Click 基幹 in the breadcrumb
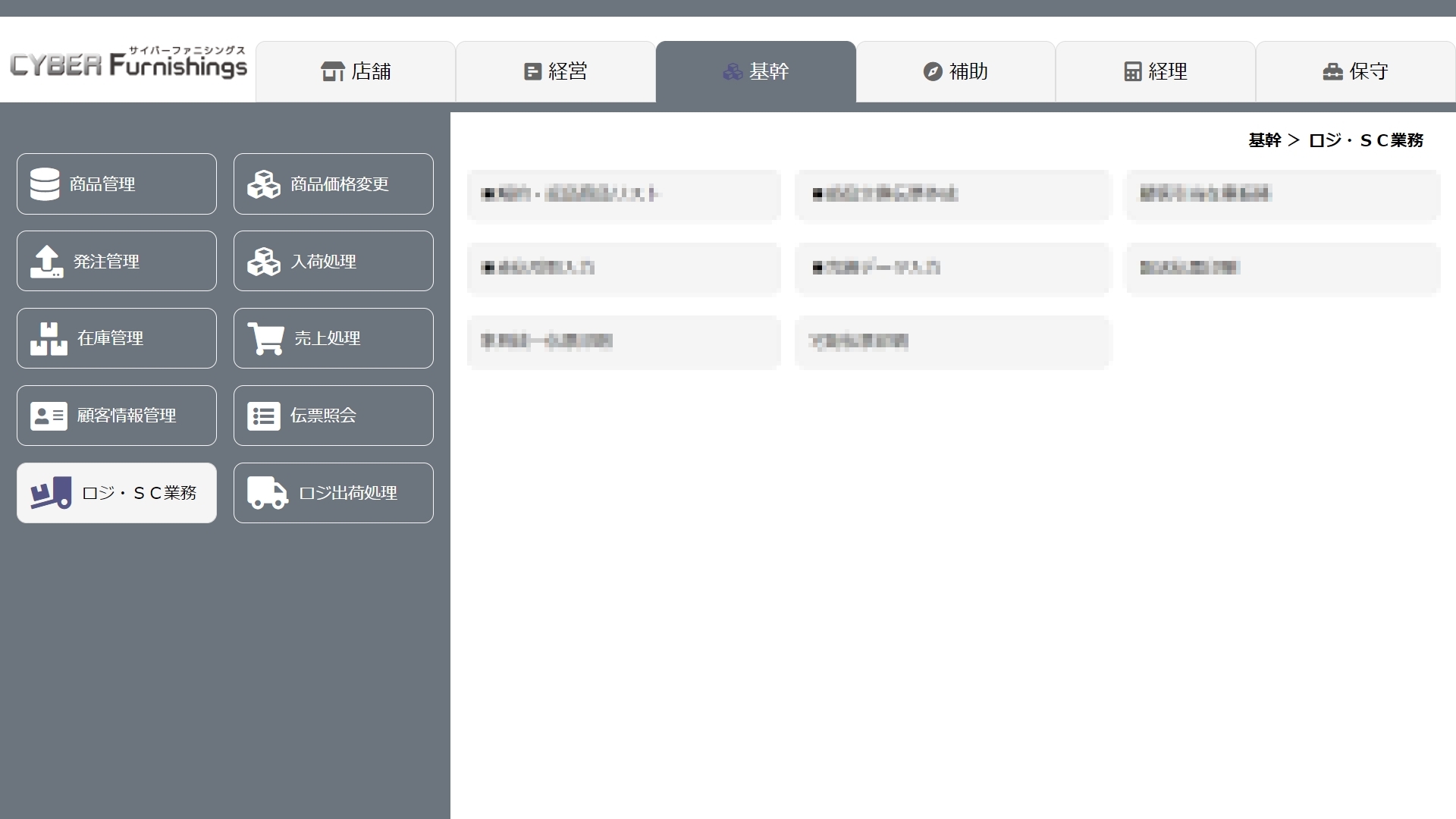1456x819 pixels. point(1265,140)
